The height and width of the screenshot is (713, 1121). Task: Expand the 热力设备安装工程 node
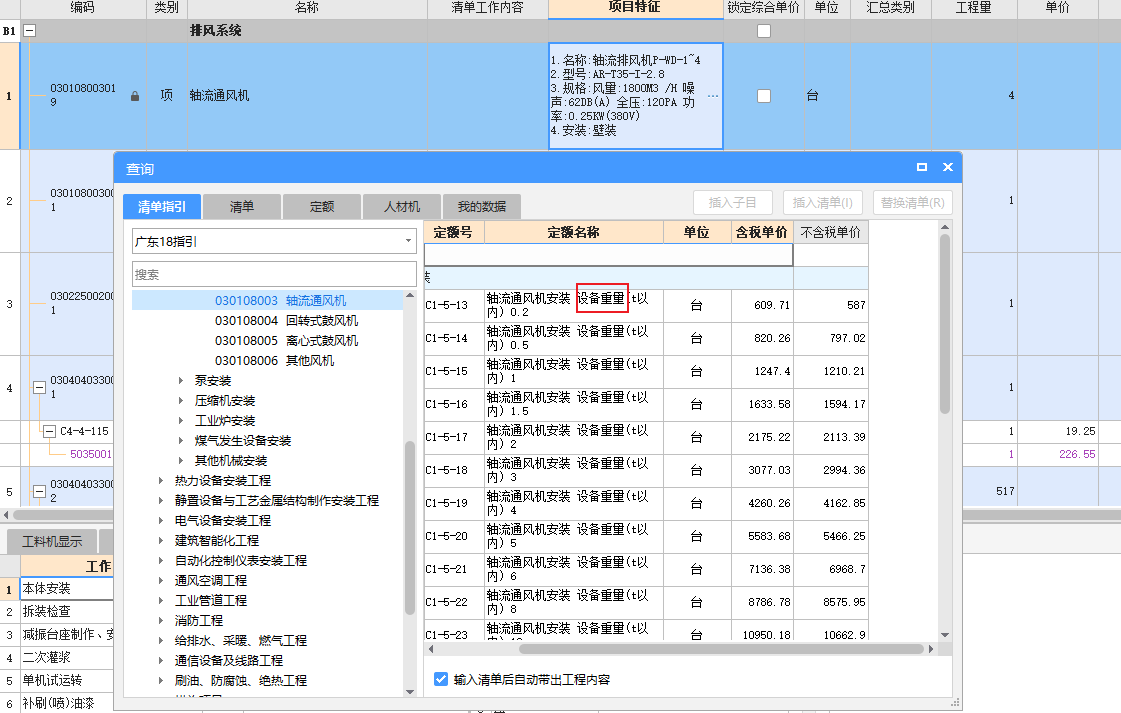(161, 481)
